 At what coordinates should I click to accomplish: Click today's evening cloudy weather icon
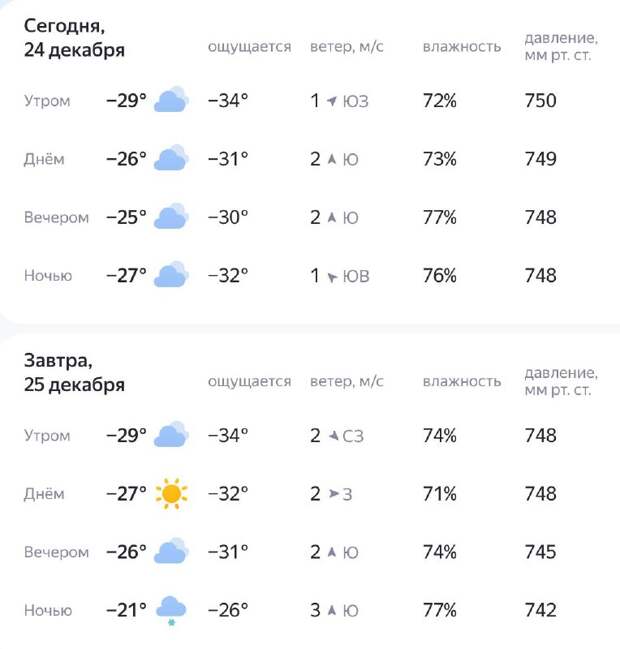coord(171,217)
